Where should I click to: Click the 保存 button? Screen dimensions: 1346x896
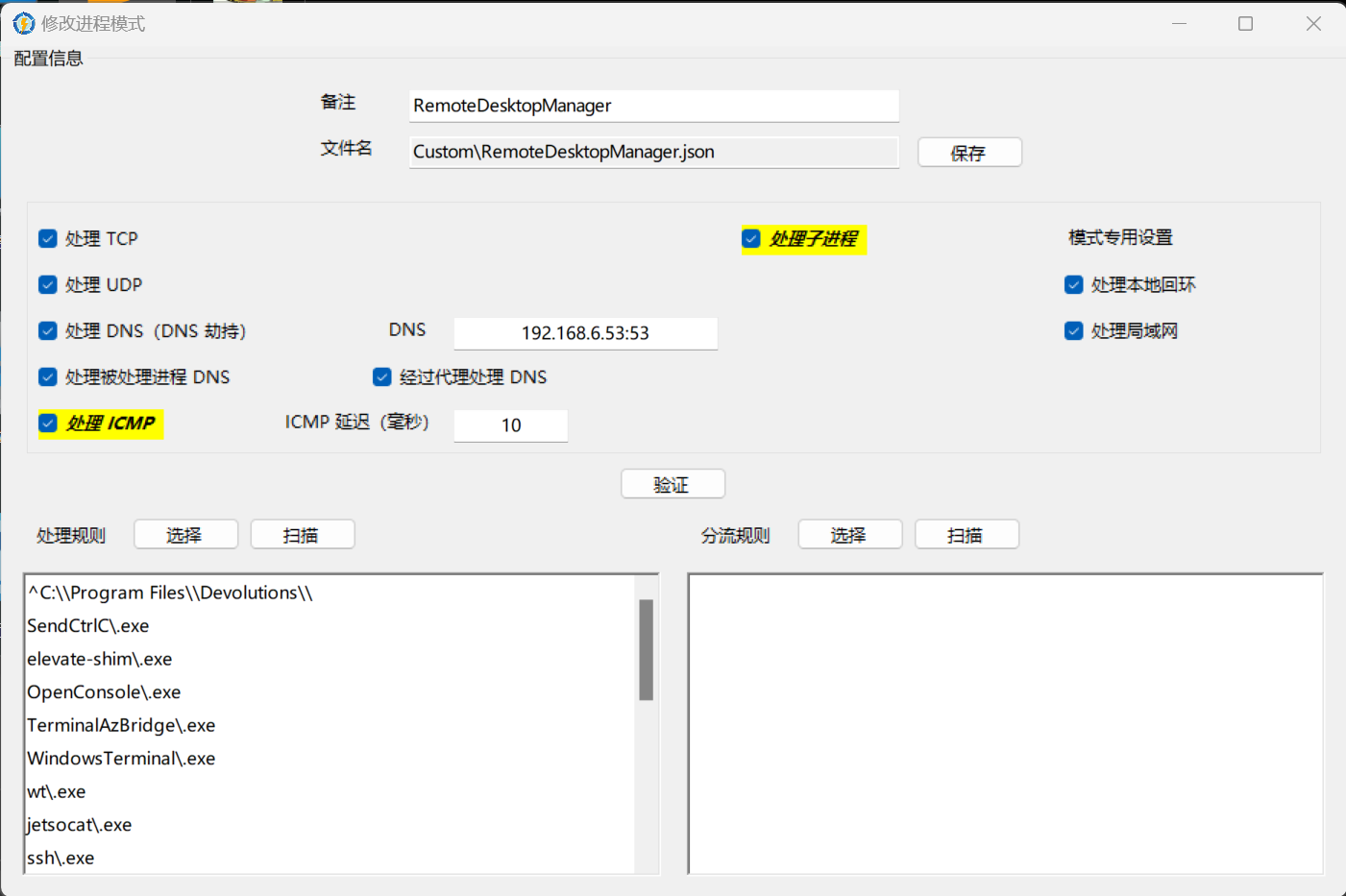pos(968,153)
